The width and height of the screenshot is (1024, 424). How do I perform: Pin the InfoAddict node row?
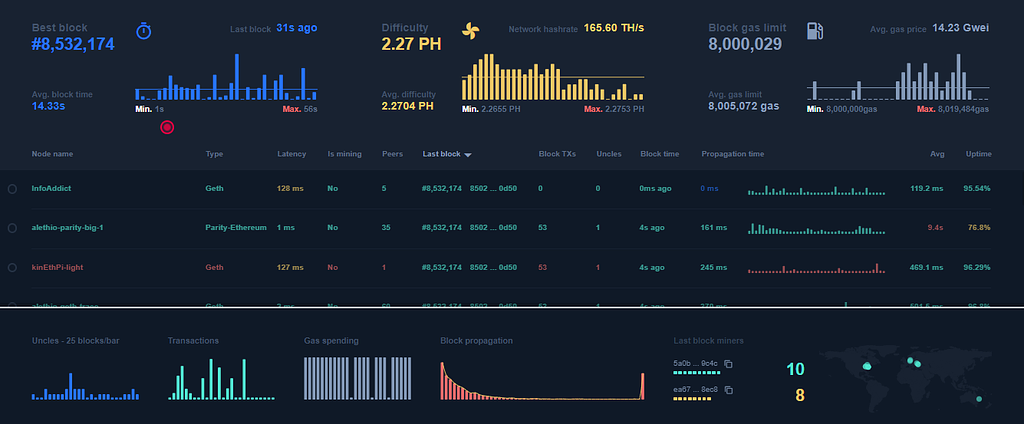(12, 189)
